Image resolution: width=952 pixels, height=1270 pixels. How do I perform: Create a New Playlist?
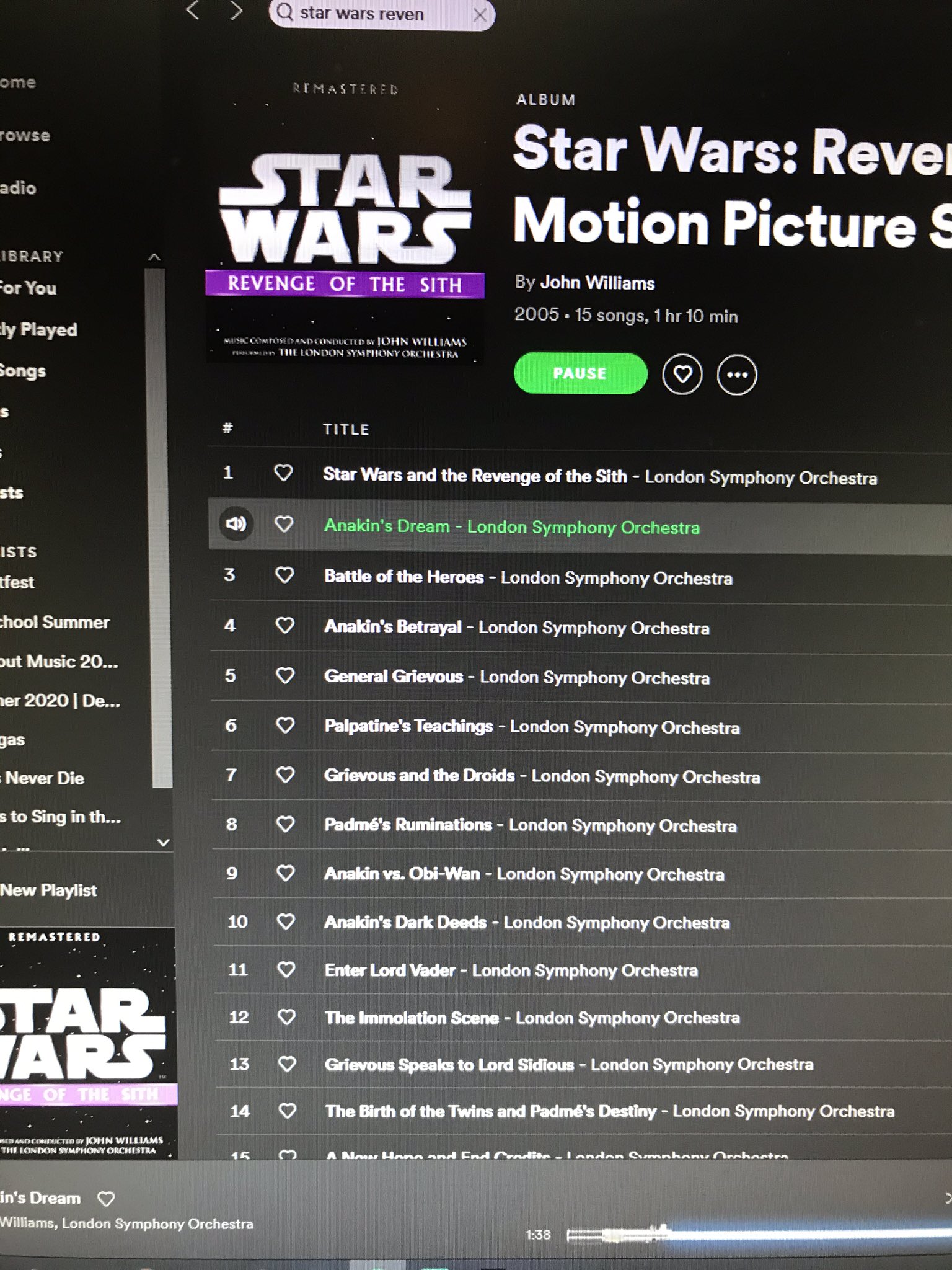click(x=48, y=890)
